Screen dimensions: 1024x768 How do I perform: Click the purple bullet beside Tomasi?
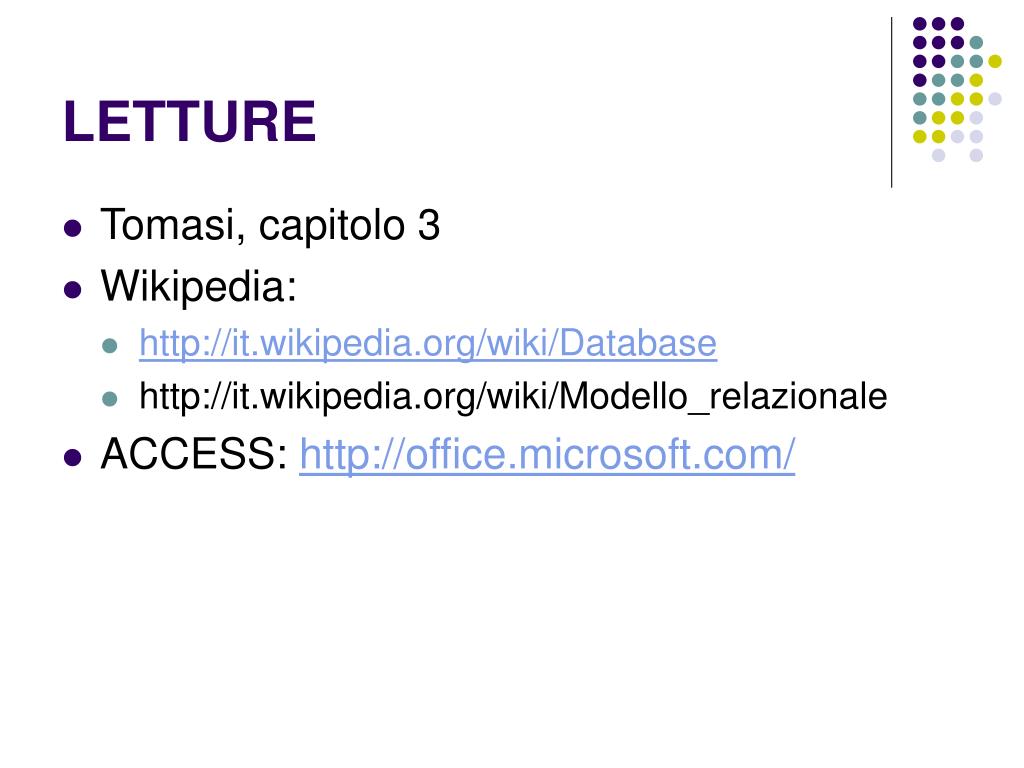(72, 228)
